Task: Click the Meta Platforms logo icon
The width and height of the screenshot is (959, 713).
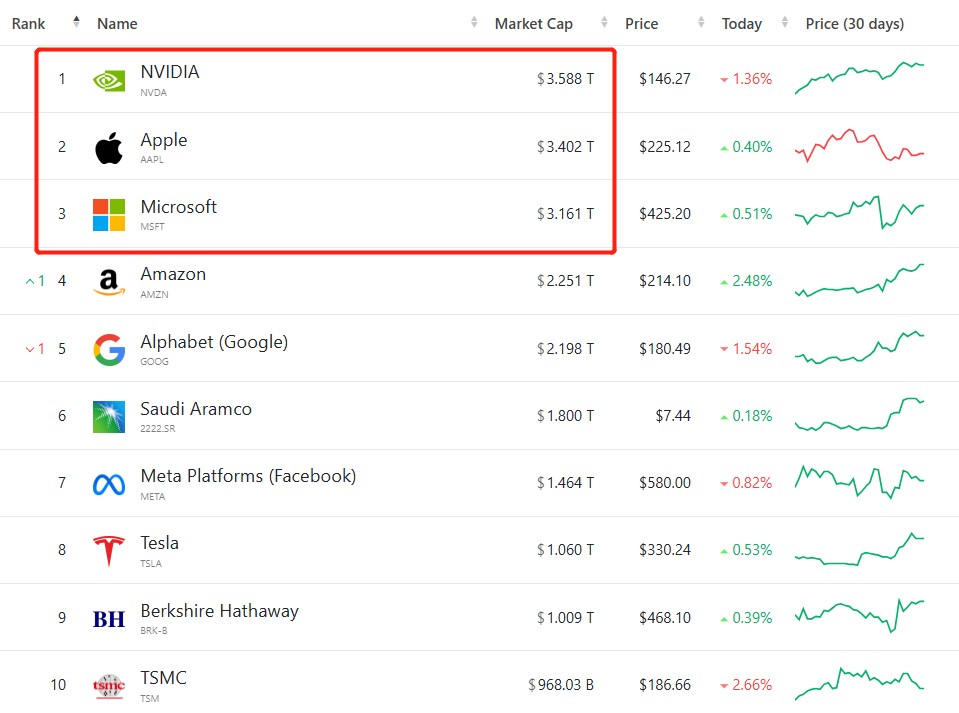Action: (109, 484)
